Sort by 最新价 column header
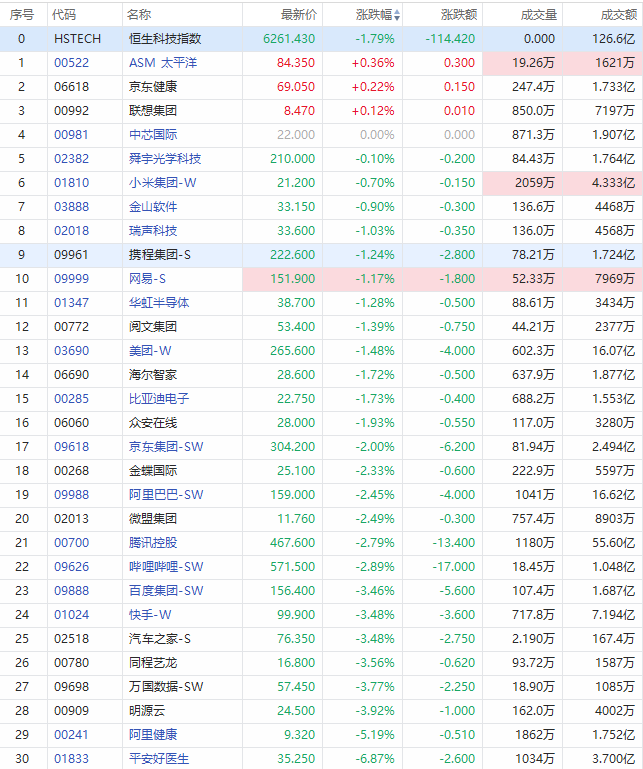Screen dimensions: 643x769 click(x=299, y=15)
